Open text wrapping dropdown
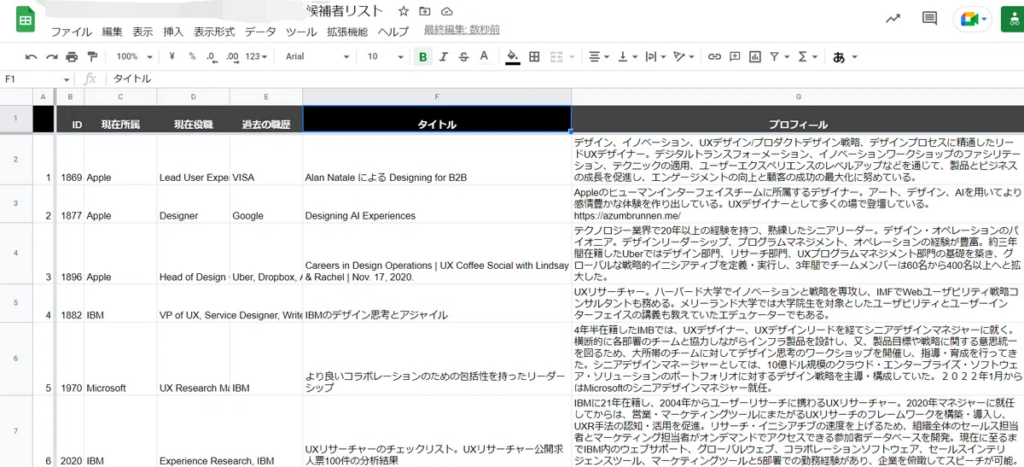 click(x=655, y=57)
